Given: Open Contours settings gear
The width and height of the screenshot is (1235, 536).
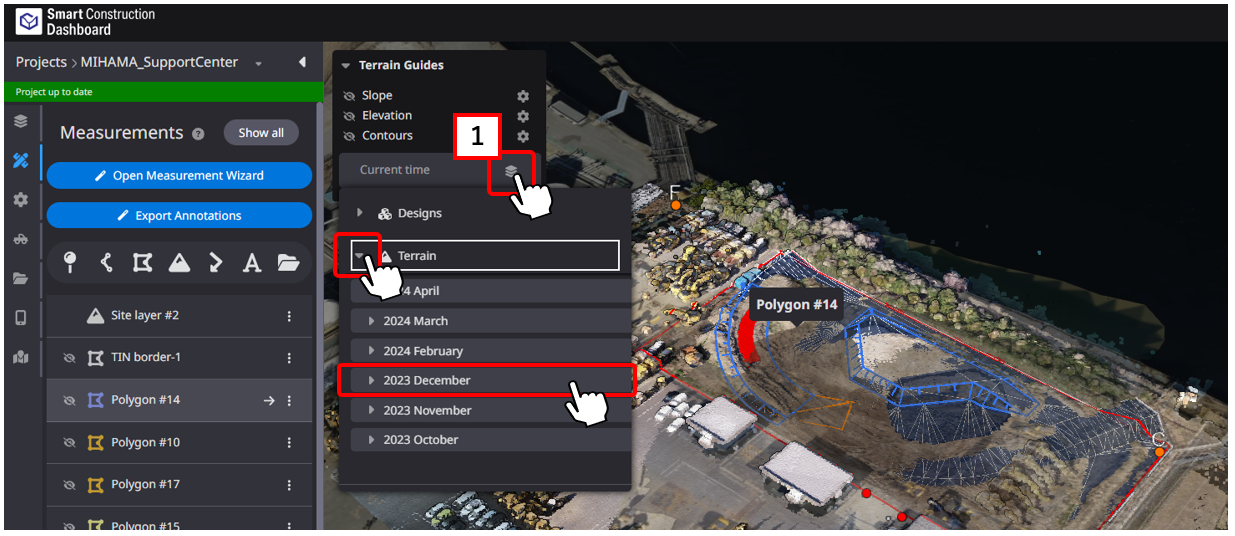Looking at the screenshot, I should point(523,136).
